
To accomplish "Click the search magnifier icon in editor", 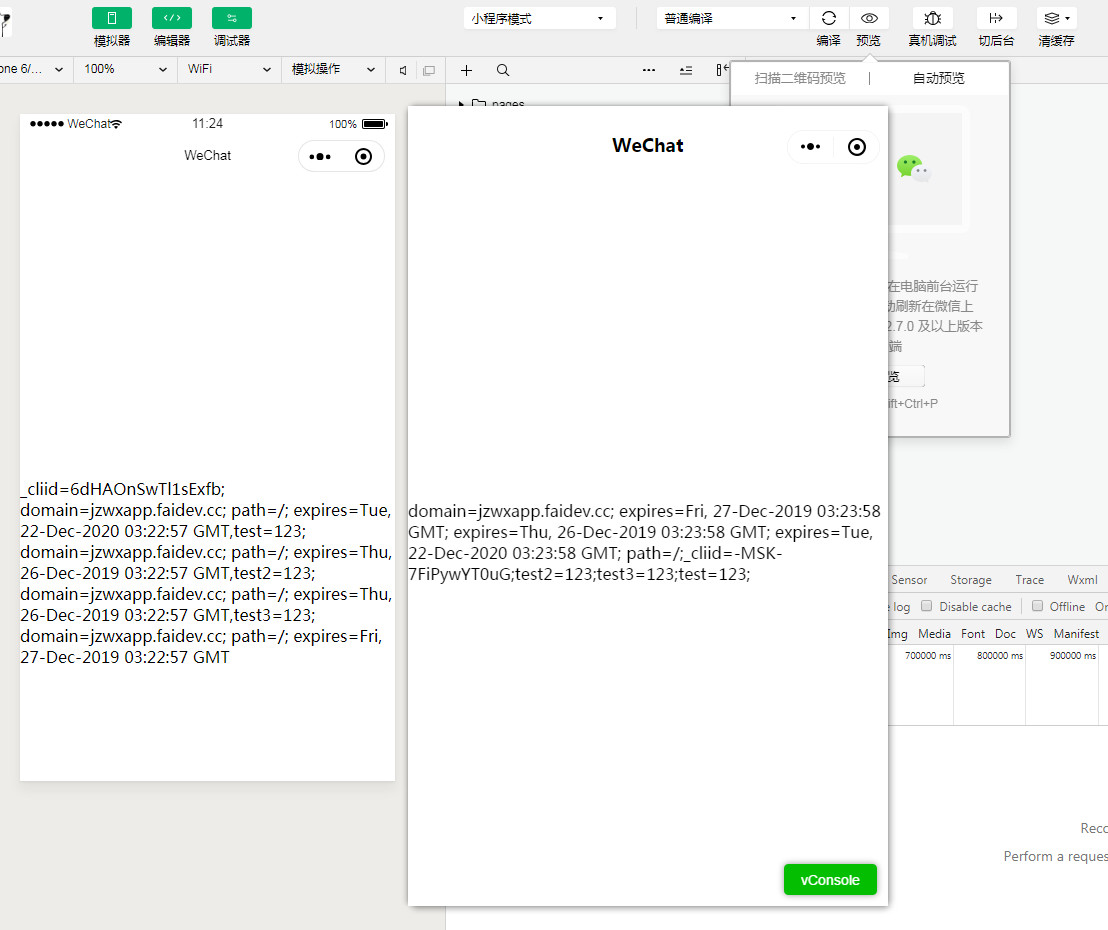I will coord(502,70).
